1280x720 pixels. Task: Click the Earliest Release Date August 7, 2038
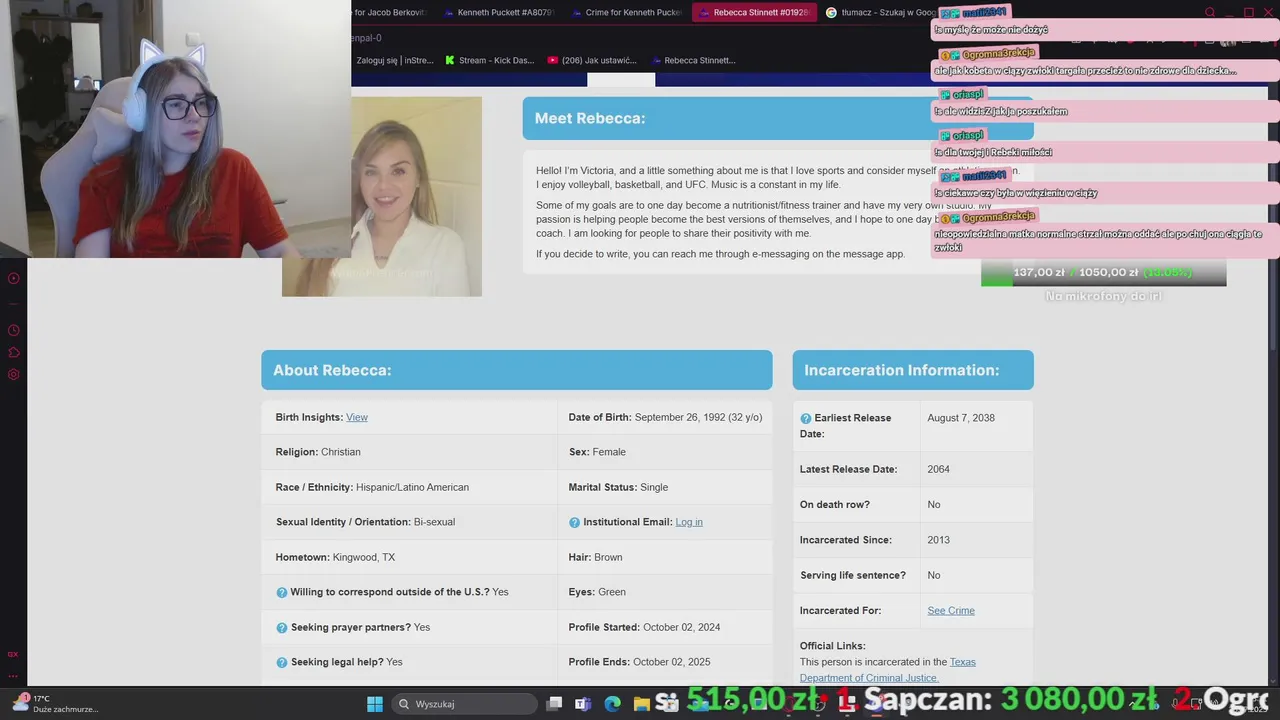tap(961, 418)
